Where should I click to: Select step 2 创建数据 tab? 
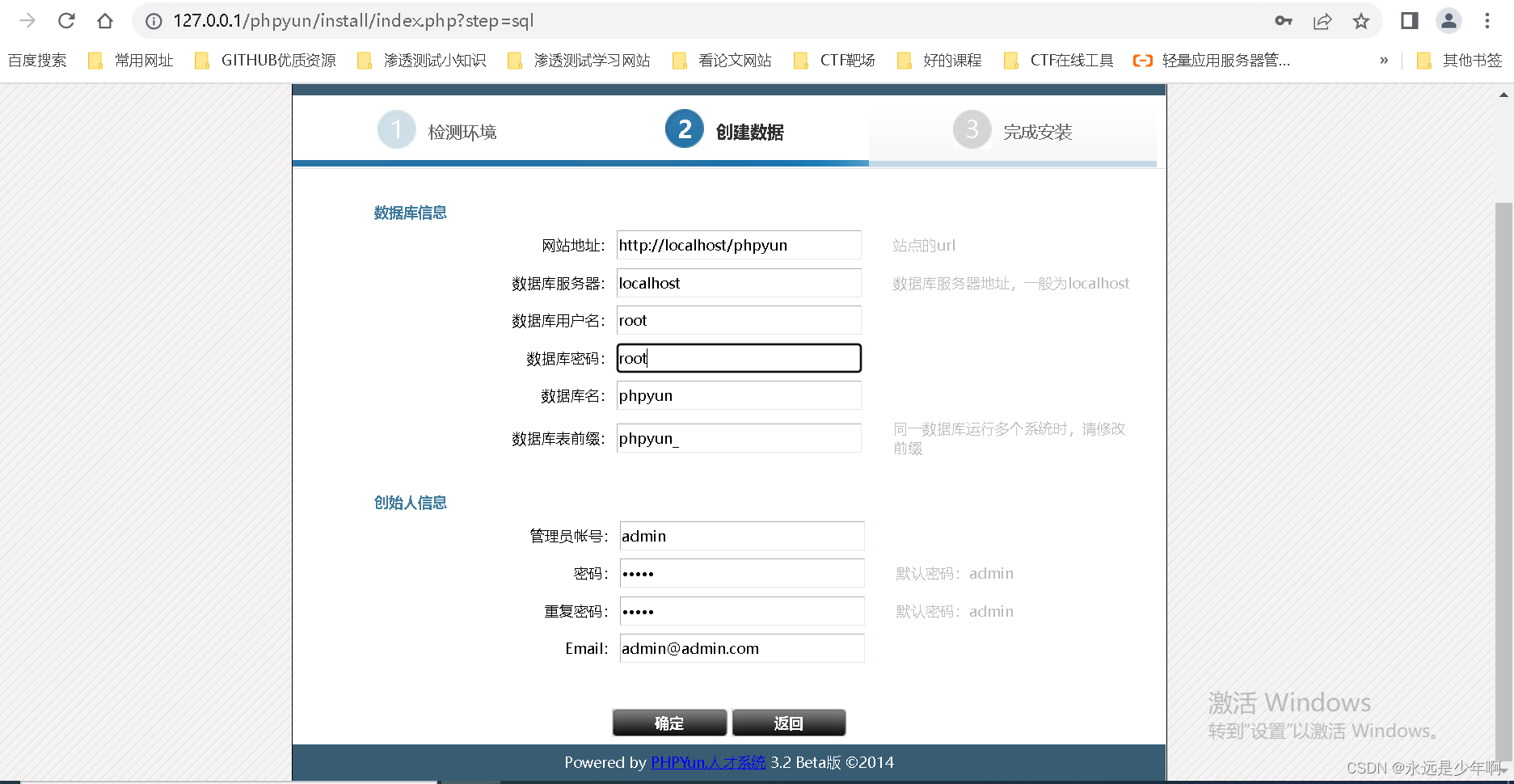point(724,130)
